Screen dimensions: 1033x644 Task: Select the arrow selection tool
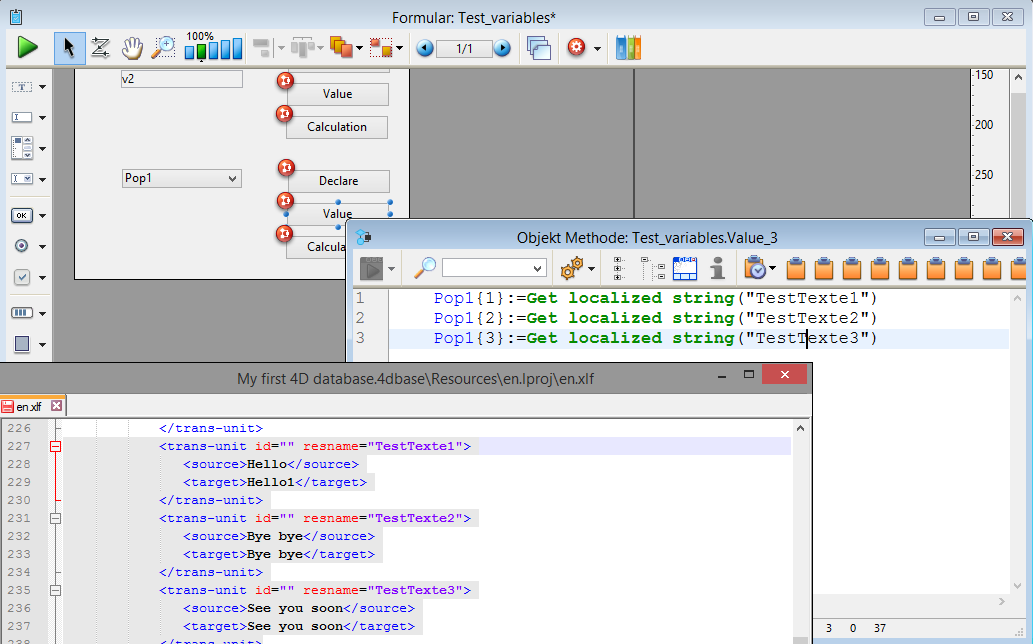coord(69,47)
